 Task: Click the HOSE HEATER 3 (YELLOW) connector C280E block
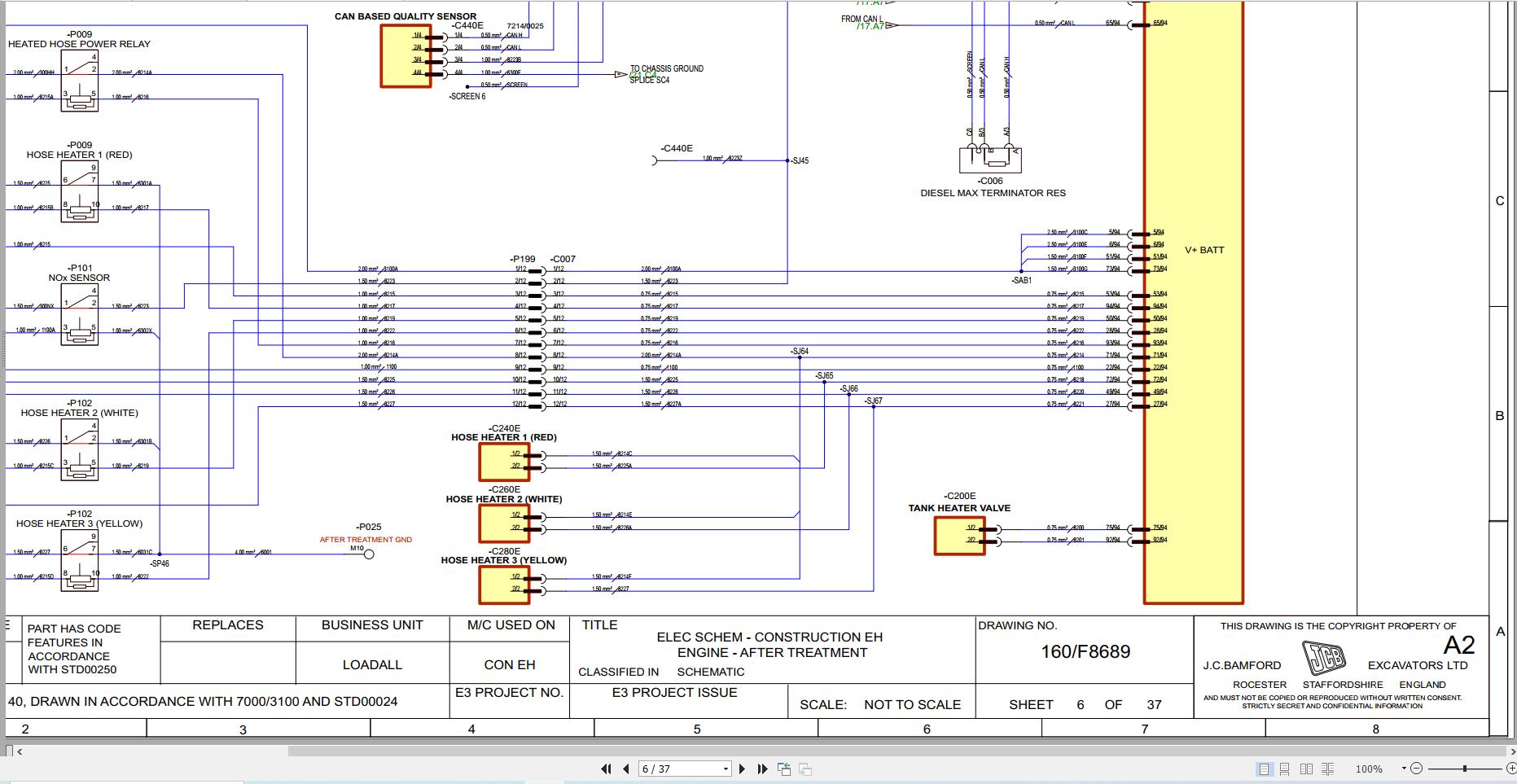[504, 585]
